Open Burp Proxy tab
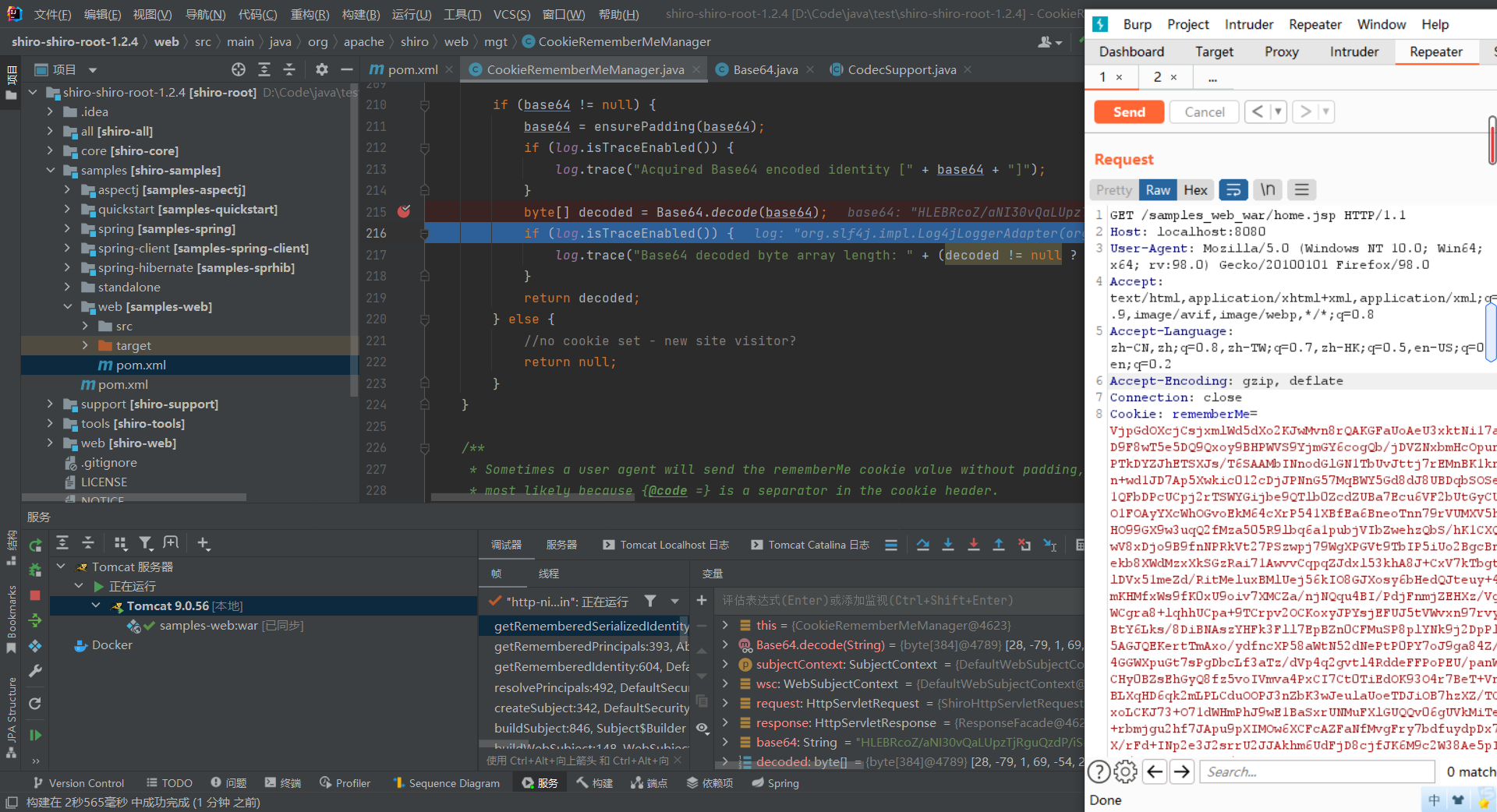The image size is (1497, 812). tap(1281, 51)
